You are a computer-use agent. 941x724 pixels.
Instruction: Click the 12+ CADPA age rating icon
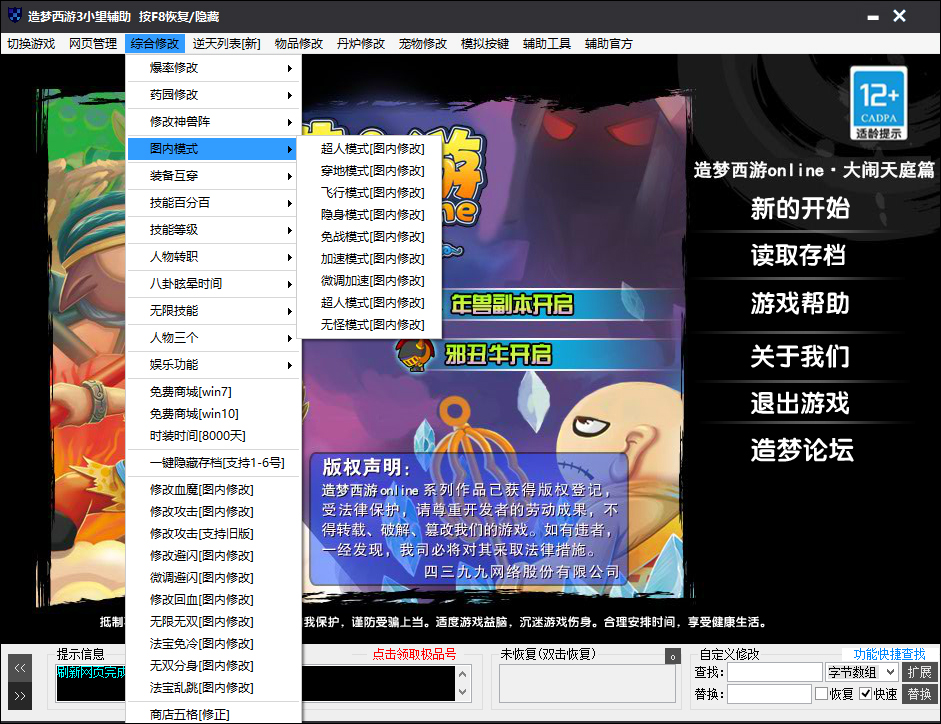(x=878, y=103)
